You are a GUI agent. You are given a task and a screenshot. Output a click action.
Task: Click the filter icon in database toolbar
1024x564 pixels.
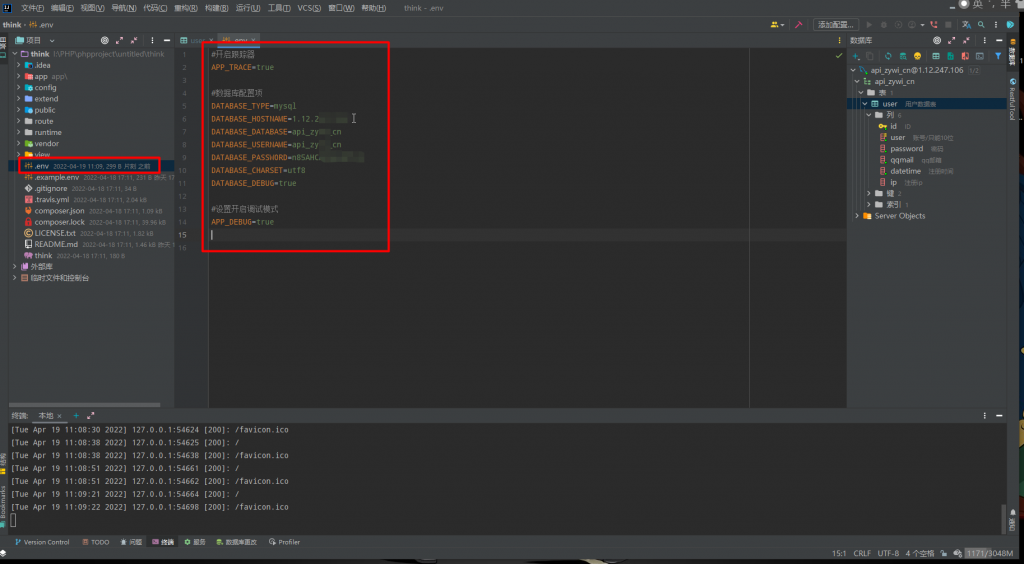998,56
